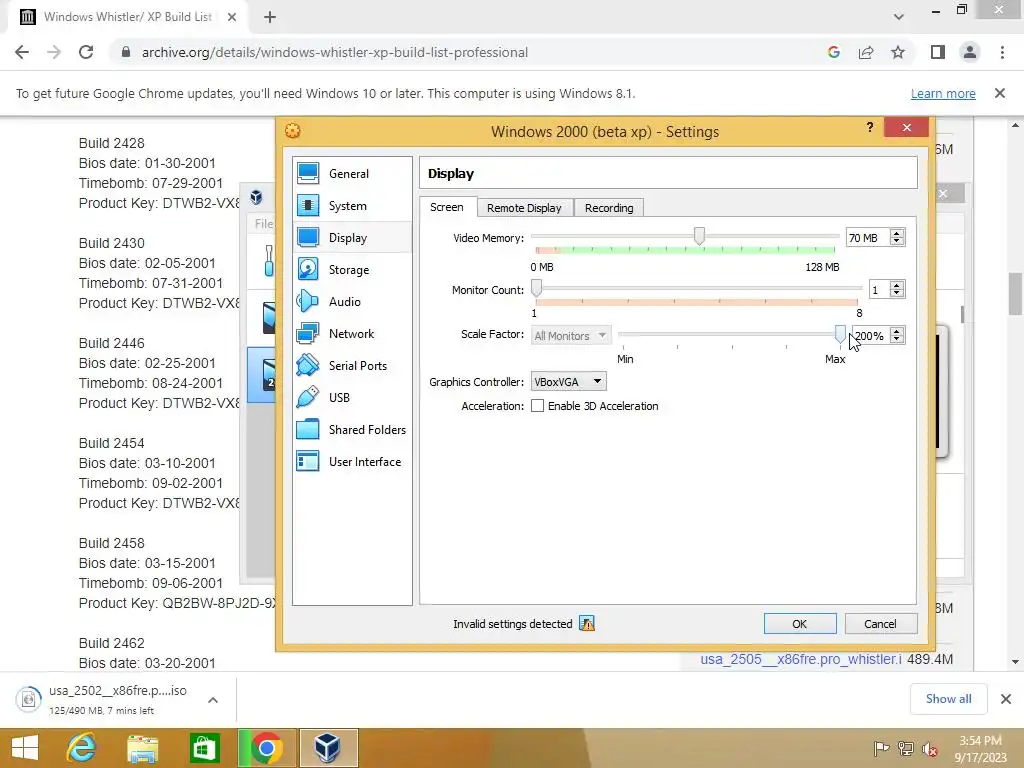This screenshot has width=1024, height=768.
Task: Open the All Monitors scale dropdown
Action: pos(571,336)
